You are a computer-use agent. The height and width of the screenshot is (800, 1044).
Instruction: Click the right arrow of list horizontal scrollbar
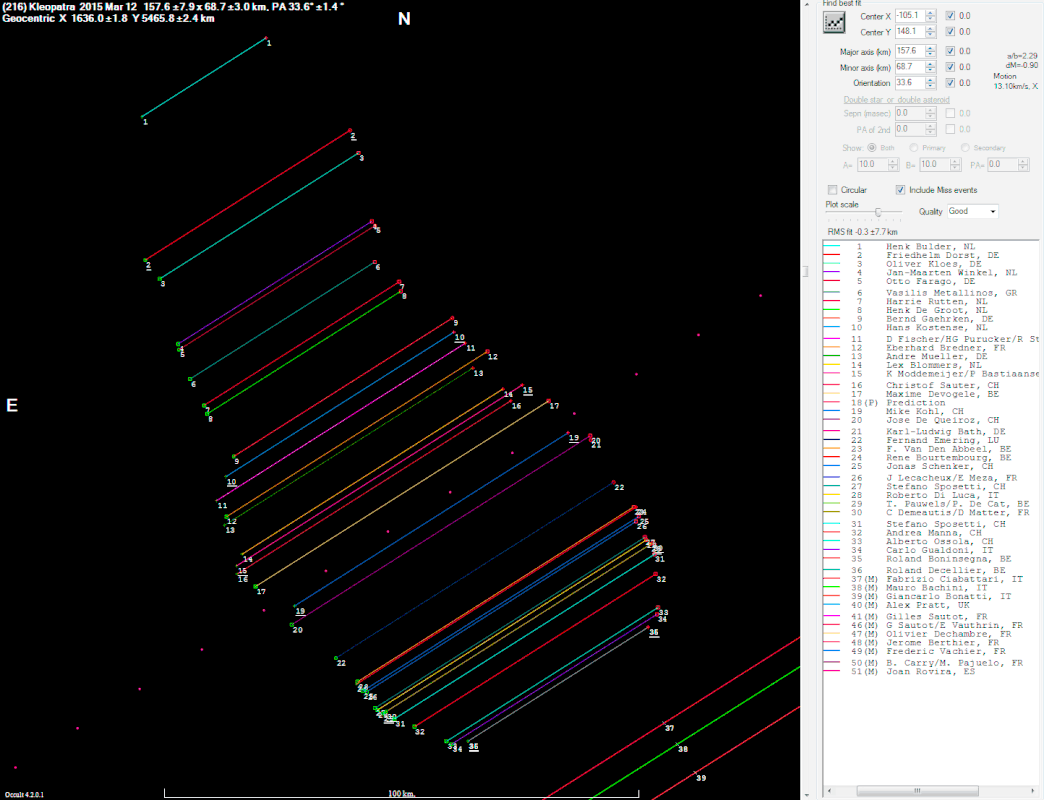[x=1032, y=791]
